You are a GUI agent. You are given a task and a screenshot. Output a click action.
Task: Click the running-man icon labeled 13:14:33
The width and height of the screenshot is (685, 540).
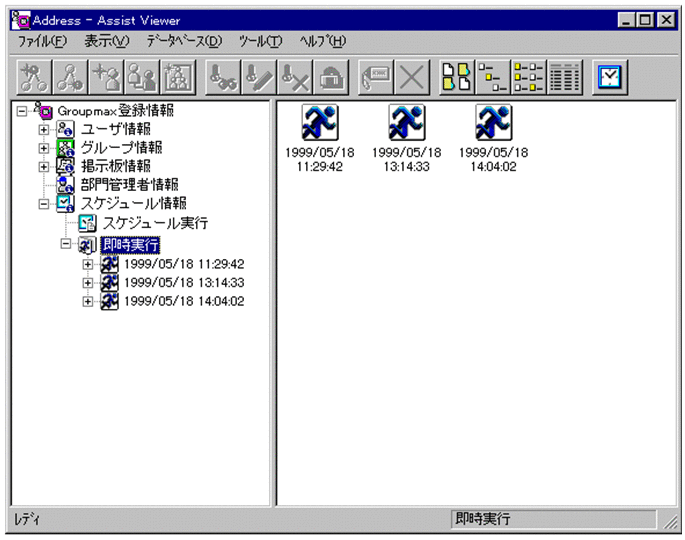(x=407, y=122)
